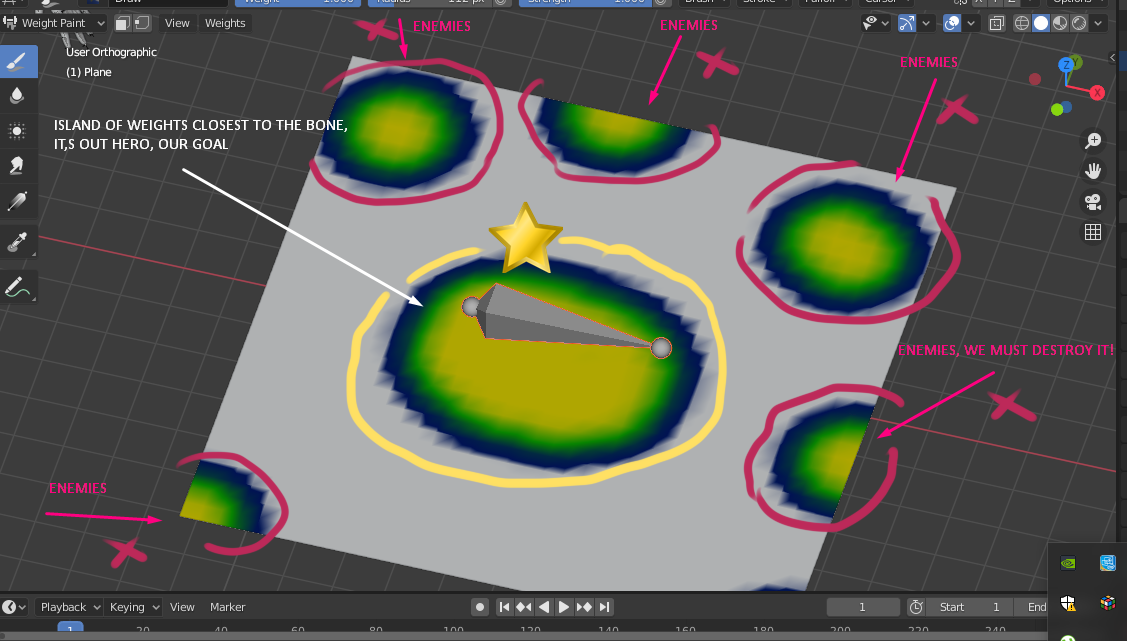
Task: Toggle face selection masking button
Action: [123, 24]
